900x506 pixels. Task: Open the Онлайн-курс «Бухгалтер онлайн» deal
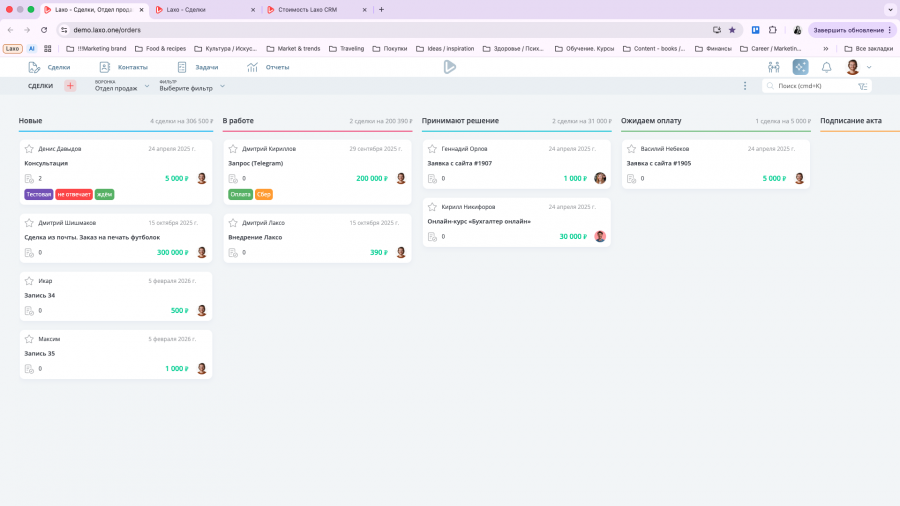click(x=479, y=221)
